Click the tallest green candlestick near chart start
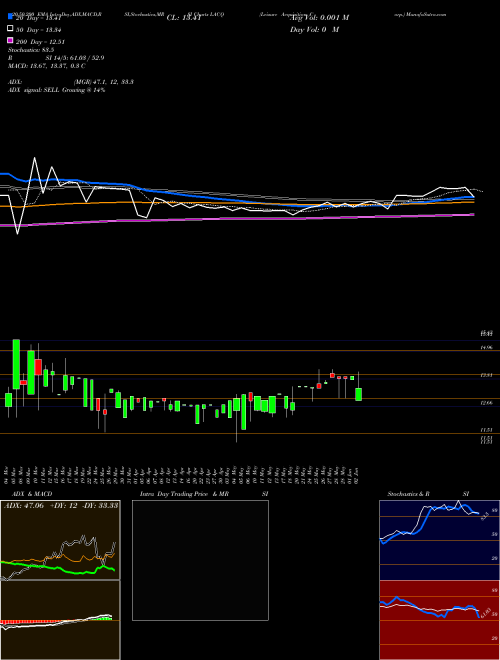 coord(16,364)
